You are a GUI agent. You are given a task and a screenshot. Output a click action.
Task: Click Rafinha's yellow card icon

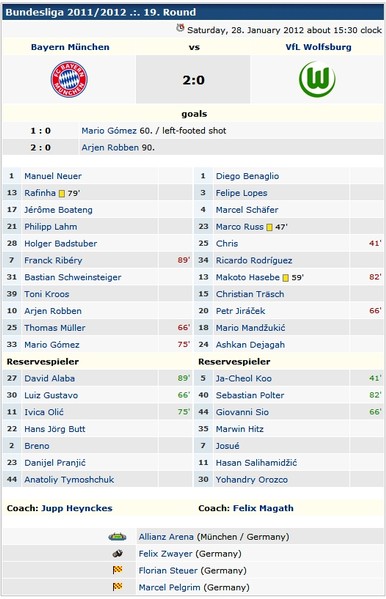click(x=62, y=193)
